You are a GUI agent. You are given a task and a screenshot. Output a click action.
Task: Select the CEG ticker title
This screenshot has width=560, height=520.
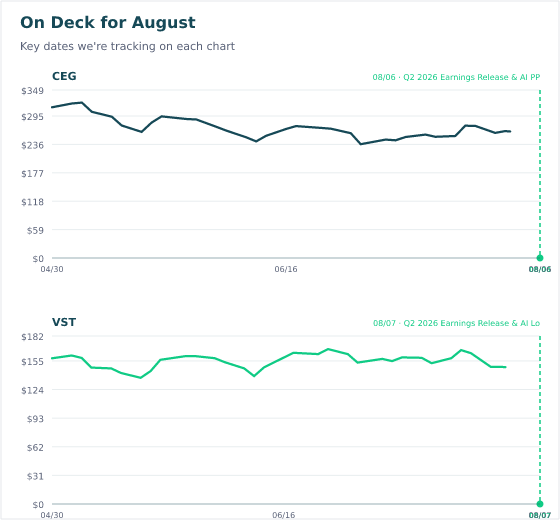click(x=64, y=76)
